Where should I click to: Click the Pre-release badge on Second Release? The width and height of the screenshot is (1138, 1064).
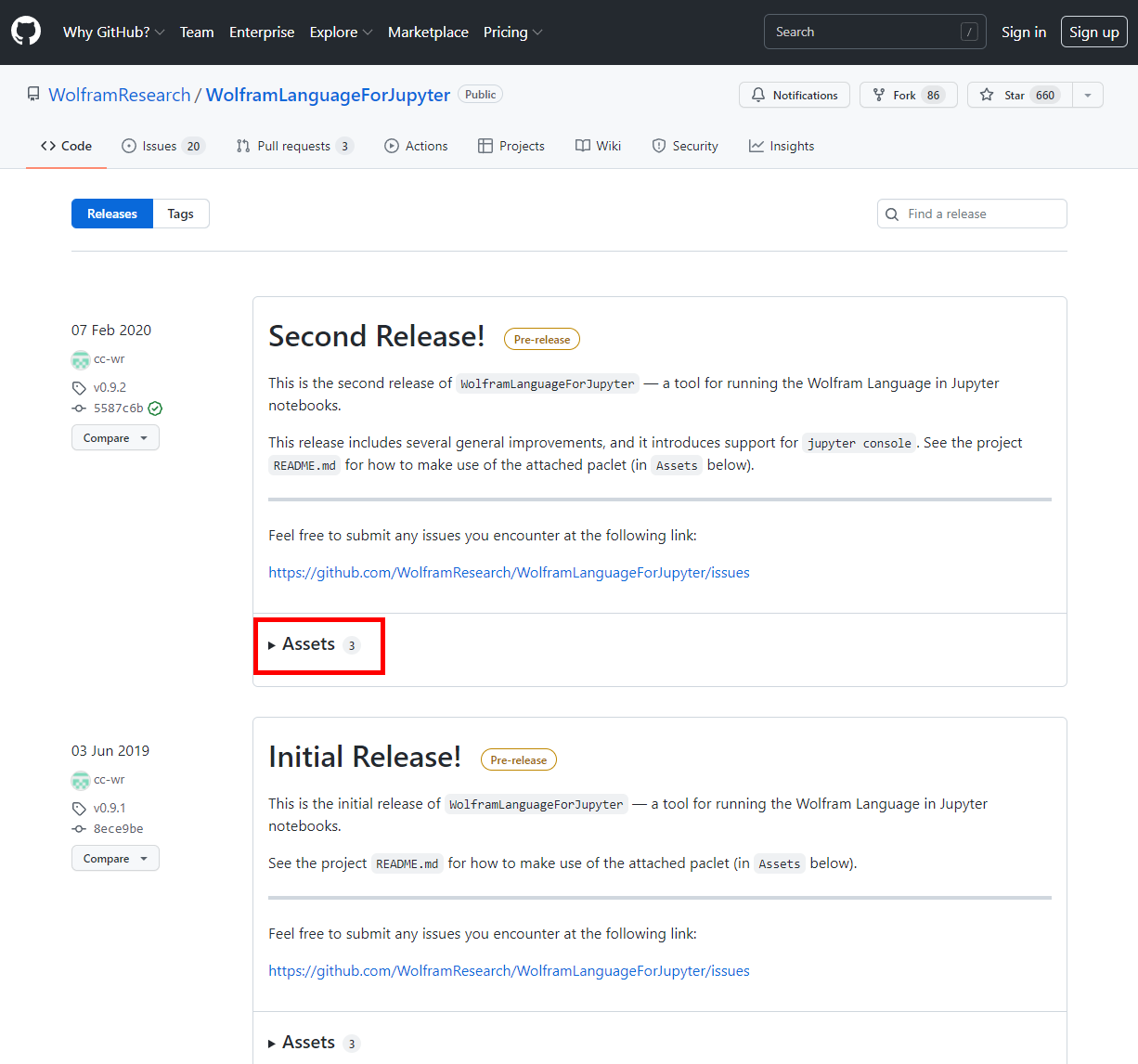click(542, 340)
